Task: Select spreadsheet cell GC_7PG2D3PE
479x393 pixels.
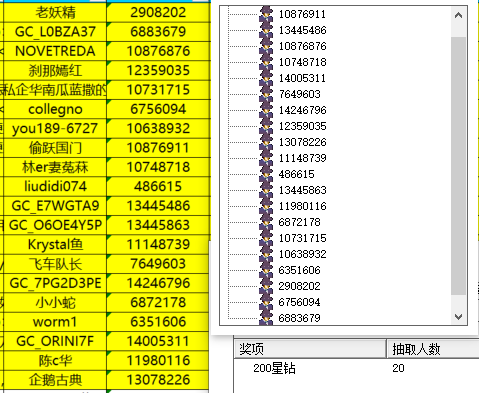Action: coord(55,283)
